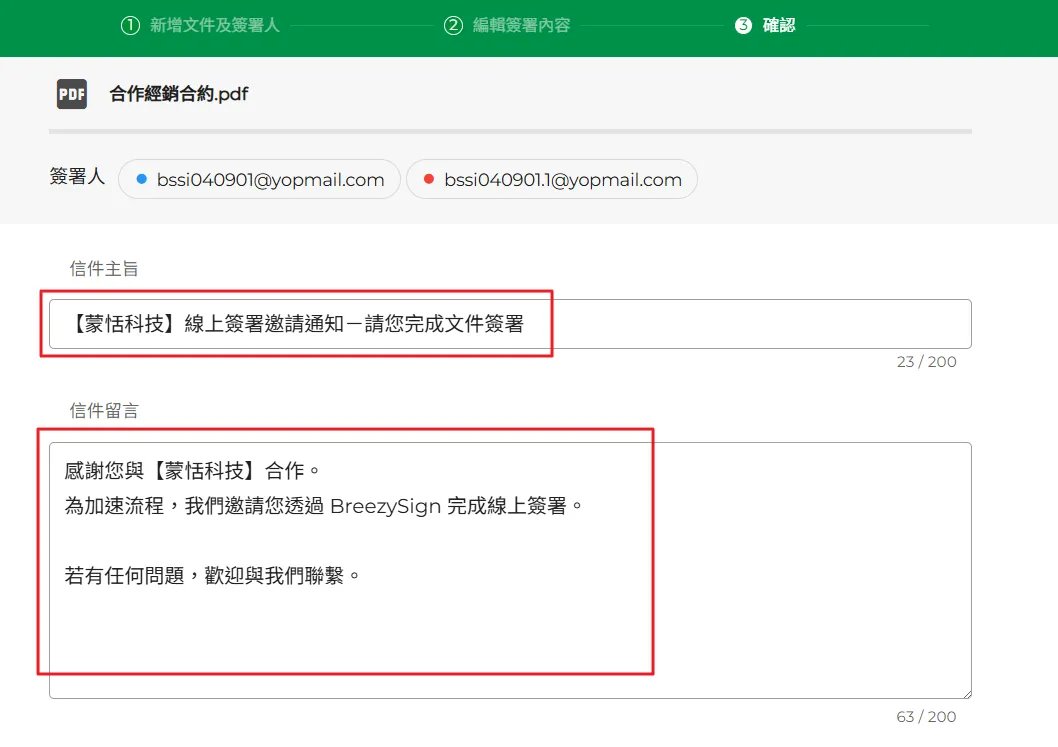Click the blue dot on first signer chip
The image size is (1058, 747).
[x=141, y=180]
